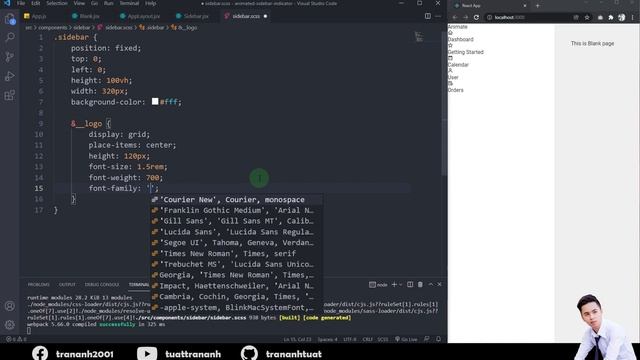Kill the terminal with the trash icon
Image resolution: width=640 pixels, height=360 pixels.
420,284
